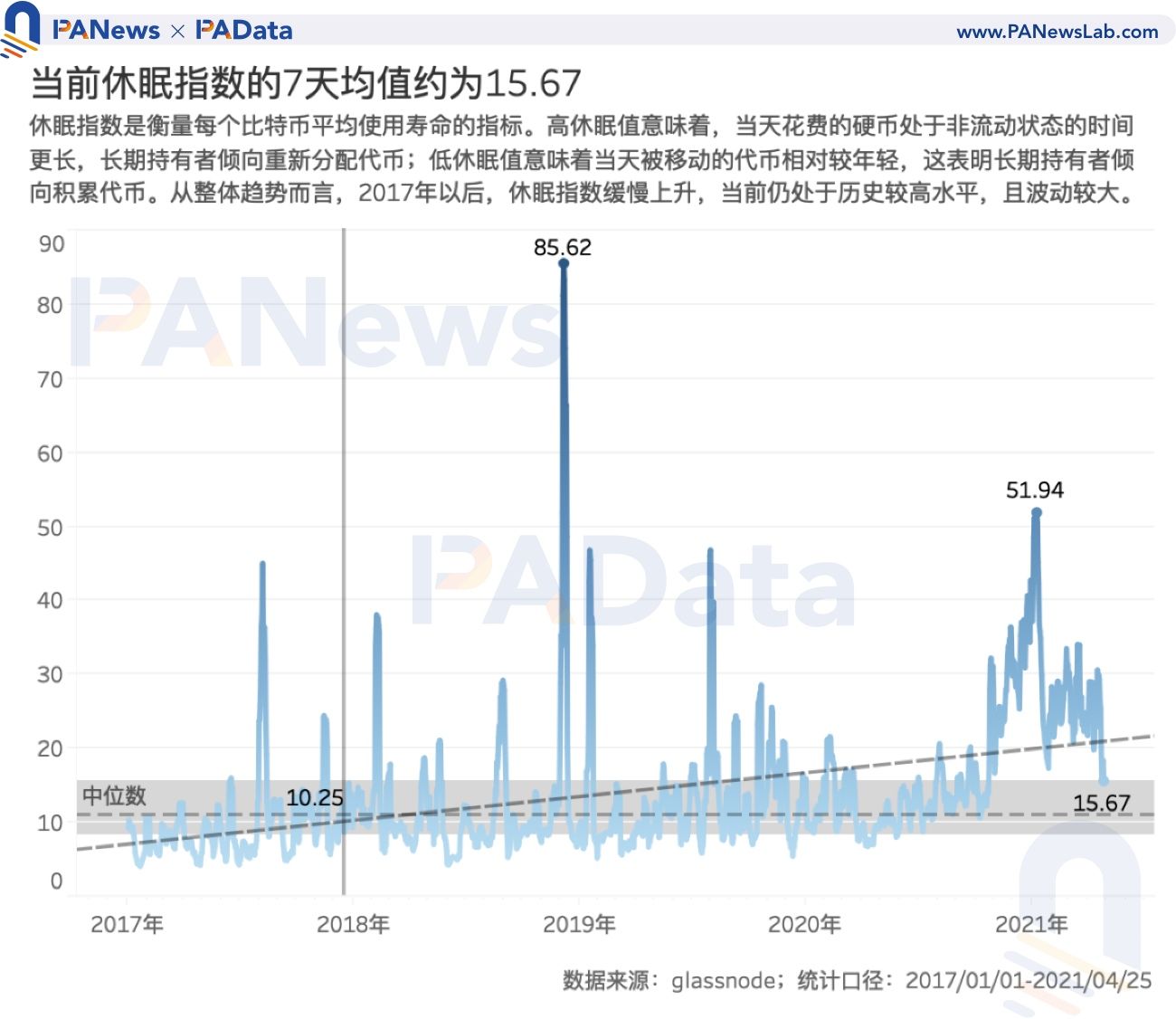Click the PAData header text
This screenshot has width=1176, height=1019.
pyautogui.click(x=244, y=30)
